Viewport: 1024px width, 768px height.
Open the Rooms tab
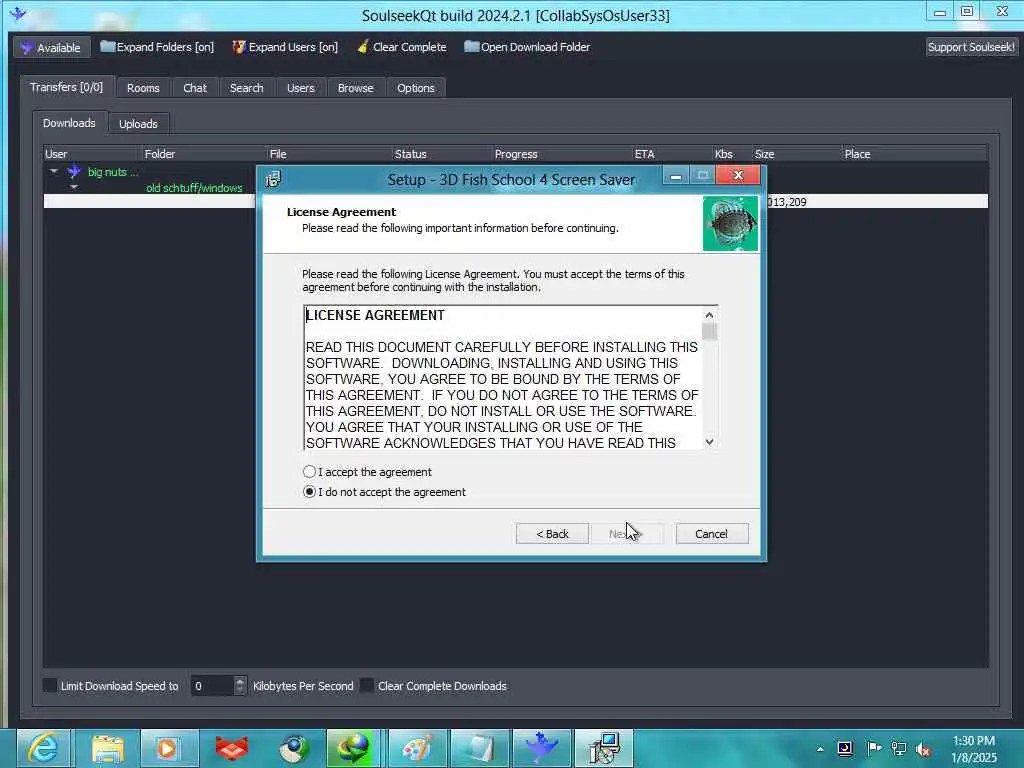[x=143, y=88]
